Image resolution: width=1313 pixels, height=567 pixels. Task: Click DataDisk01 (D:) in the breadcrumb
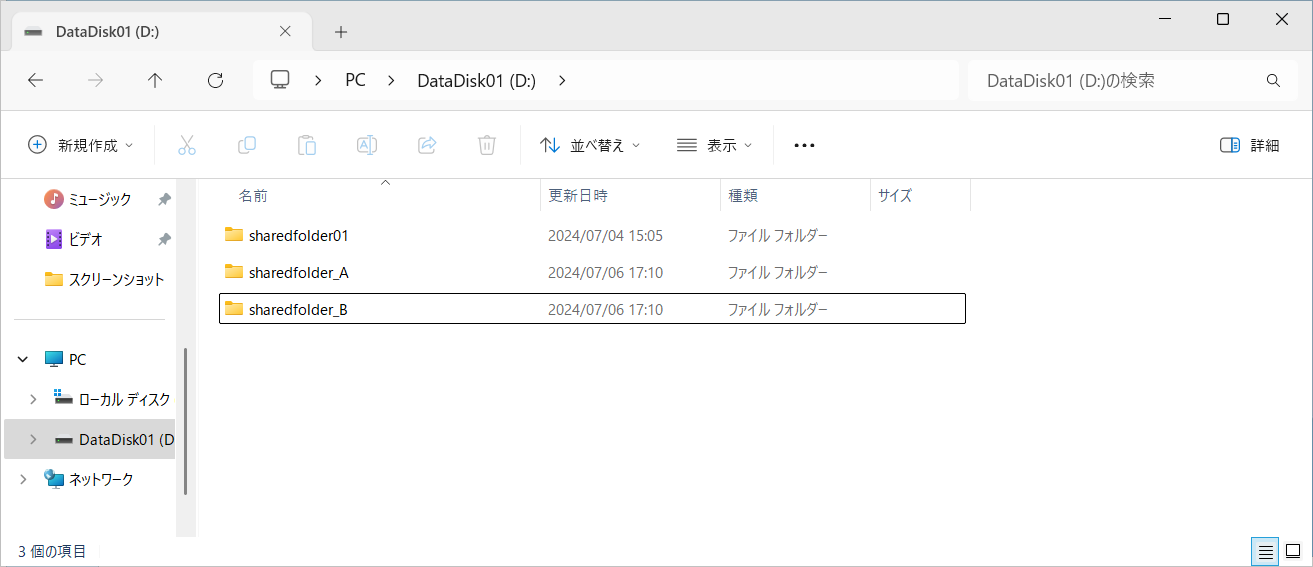[476, 81]
